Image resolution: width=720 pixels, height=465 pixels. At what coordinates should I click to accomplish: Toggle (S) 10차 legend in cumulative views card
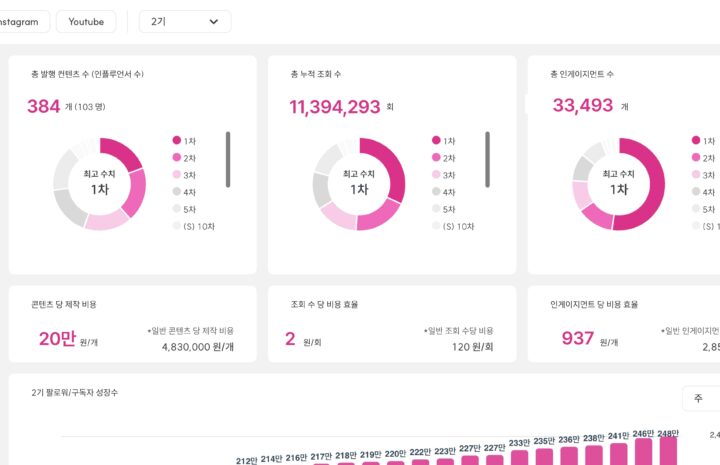pos(453,226)
